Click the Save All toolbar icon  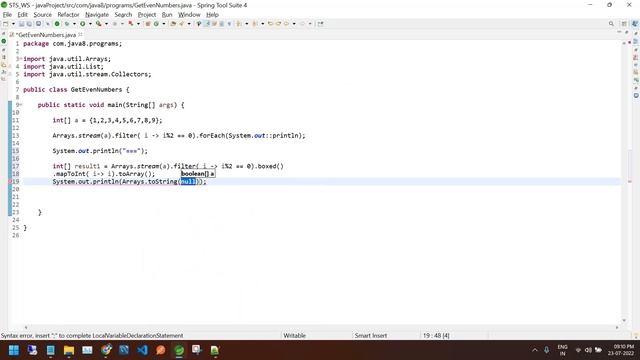point(29,24)
